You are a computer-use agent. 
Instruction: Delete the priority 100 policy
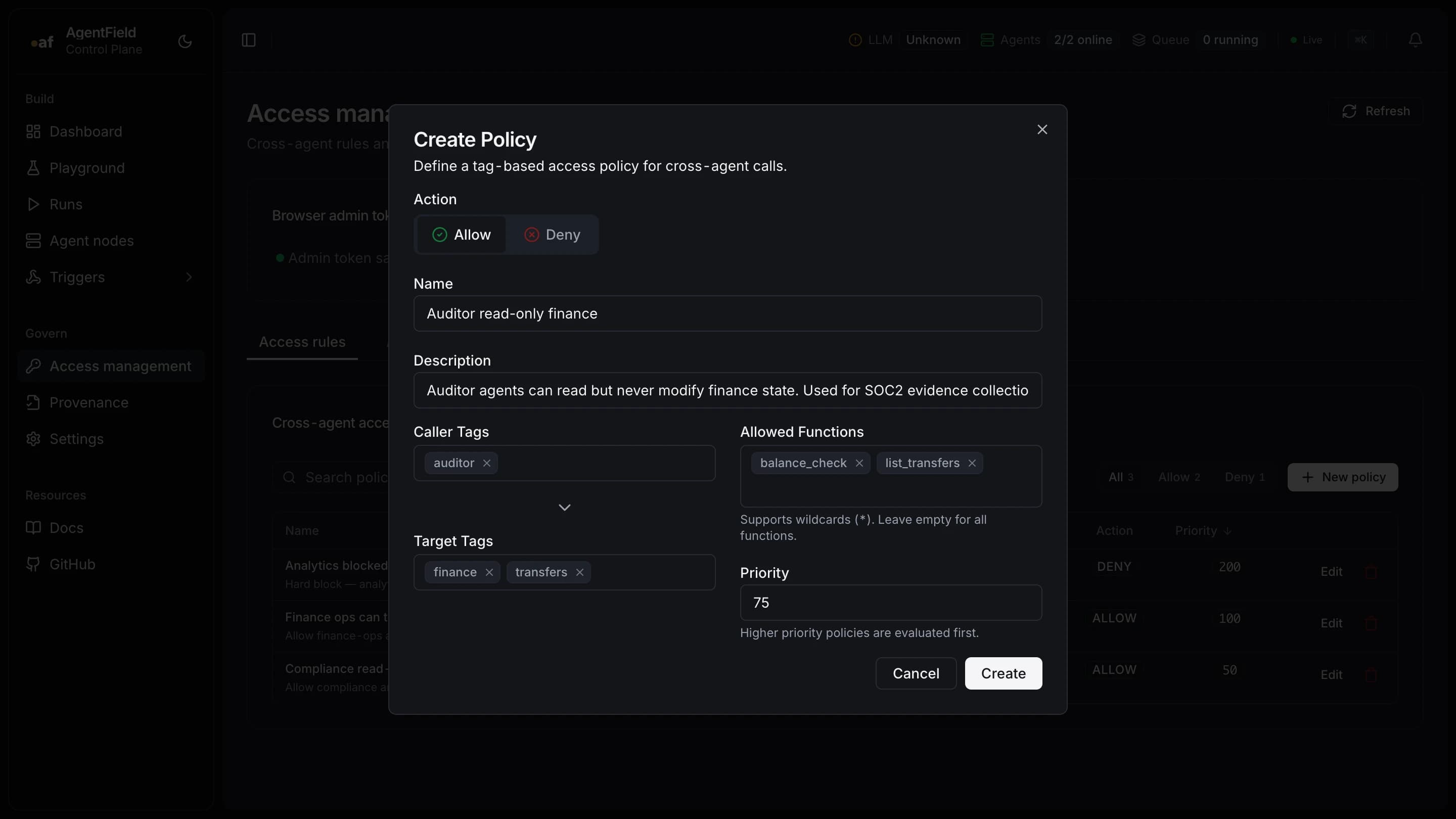tap(1371, 623)
